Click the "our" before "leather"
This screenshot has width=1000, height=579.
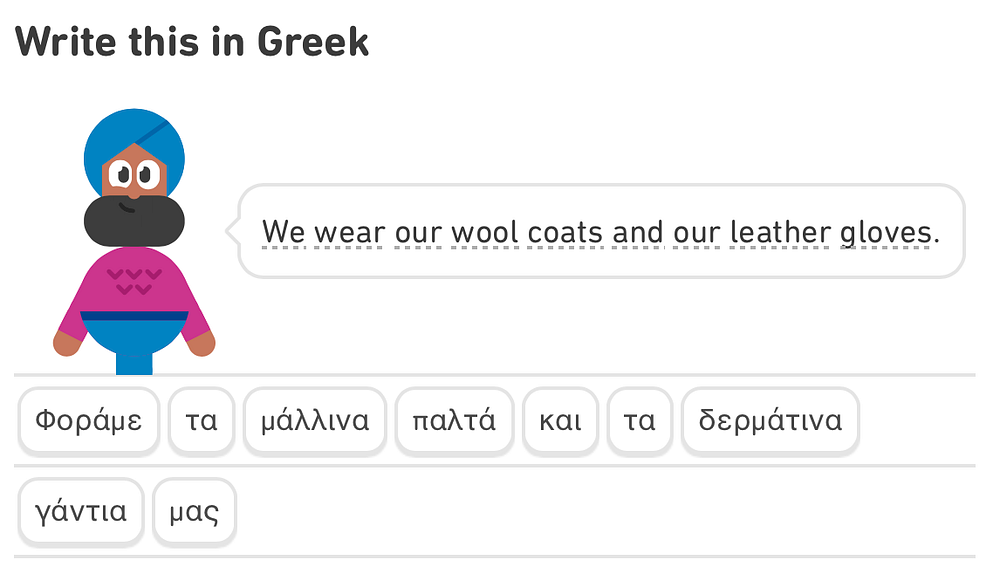point(696,233)
